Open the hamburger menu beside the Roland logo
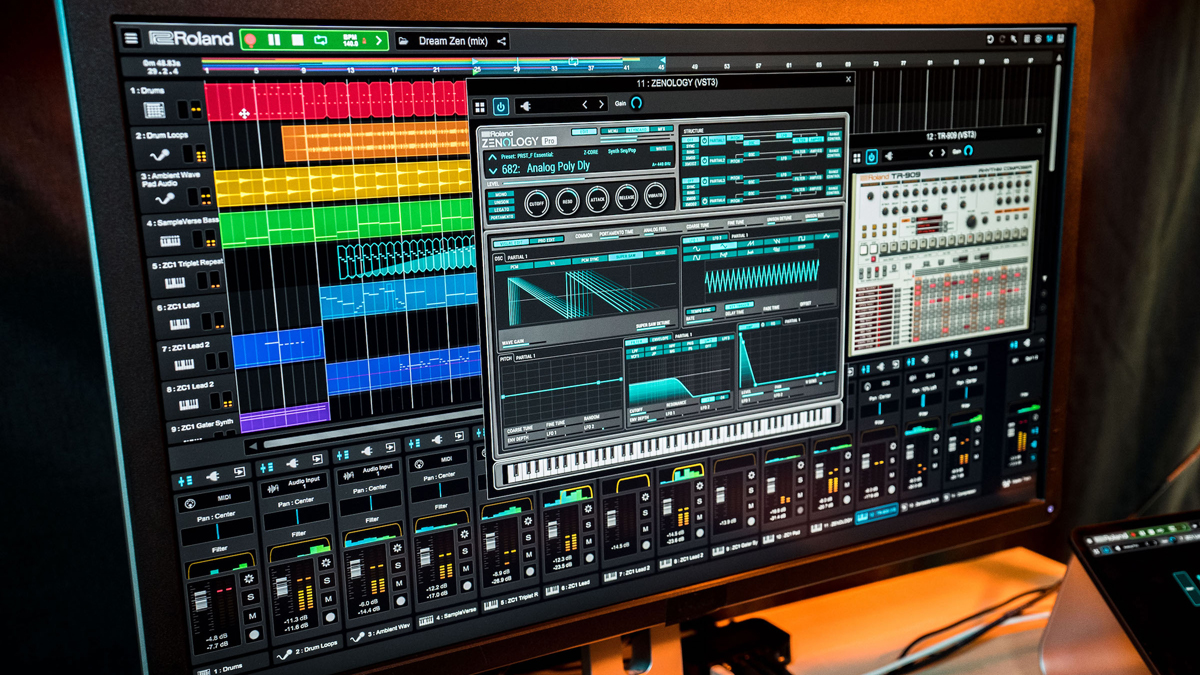This screenshot has width=1200, height=675. pos(131,38)
